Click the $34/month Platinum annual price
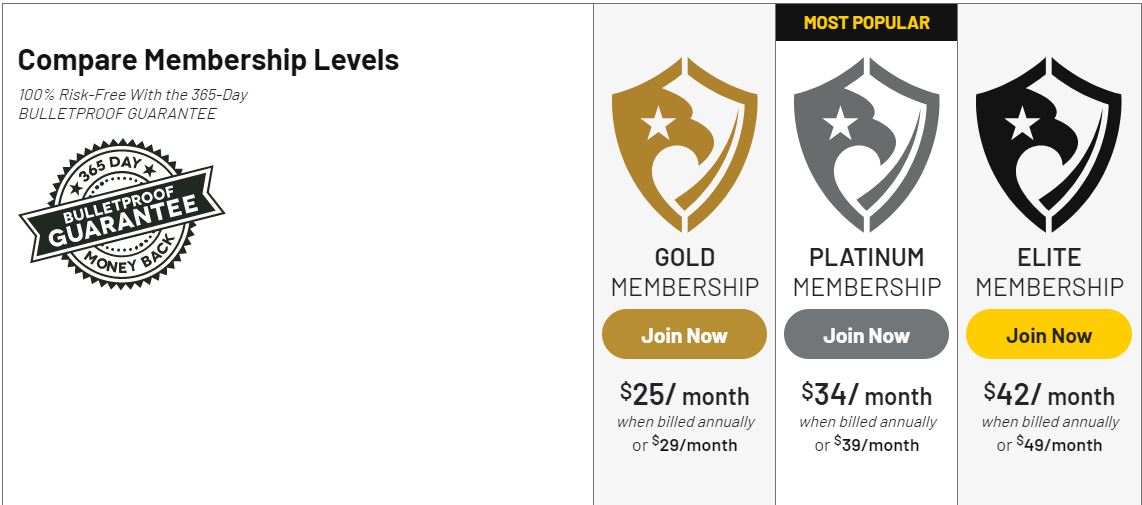The image size is (1142, 505). pyautogui.click(x=866, y=395)
